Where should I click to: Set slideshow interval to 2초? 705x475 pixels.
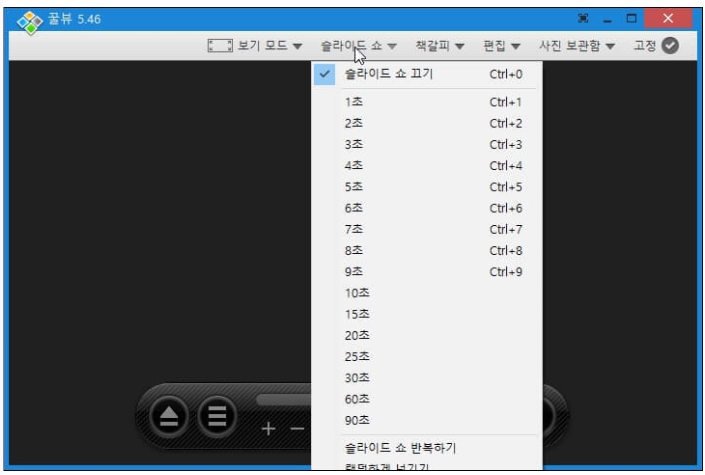point(427,123)
